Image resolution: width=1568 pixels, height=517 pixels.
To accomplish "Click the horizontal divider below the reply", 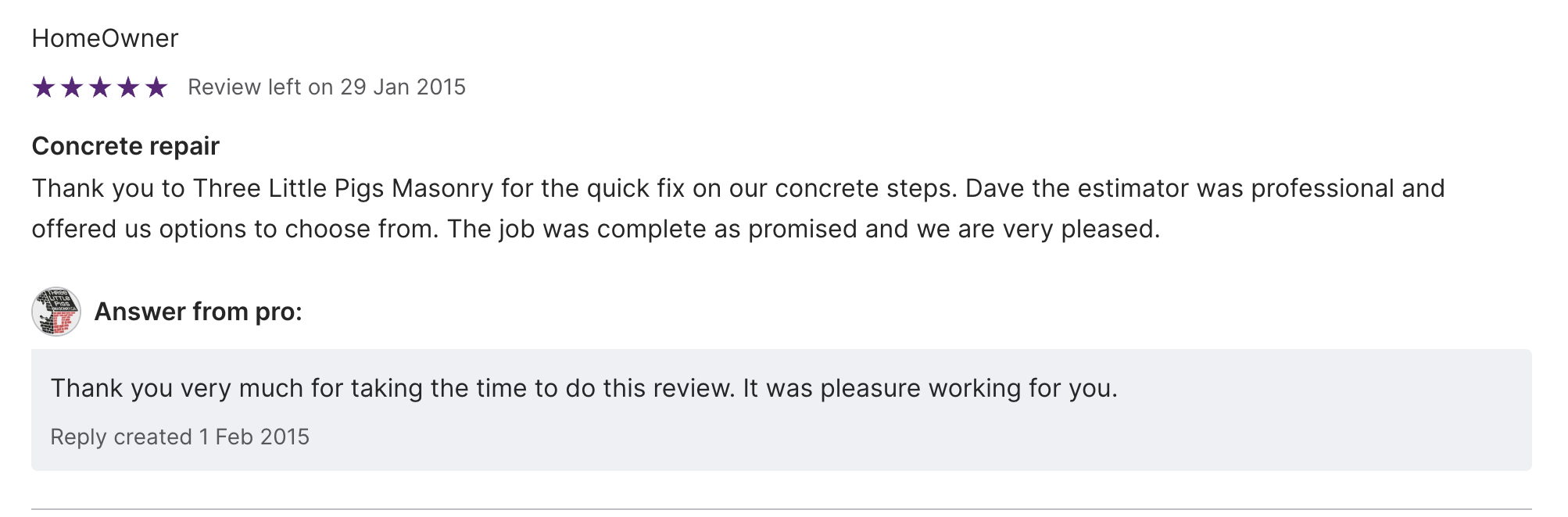I will pos(782,509).
